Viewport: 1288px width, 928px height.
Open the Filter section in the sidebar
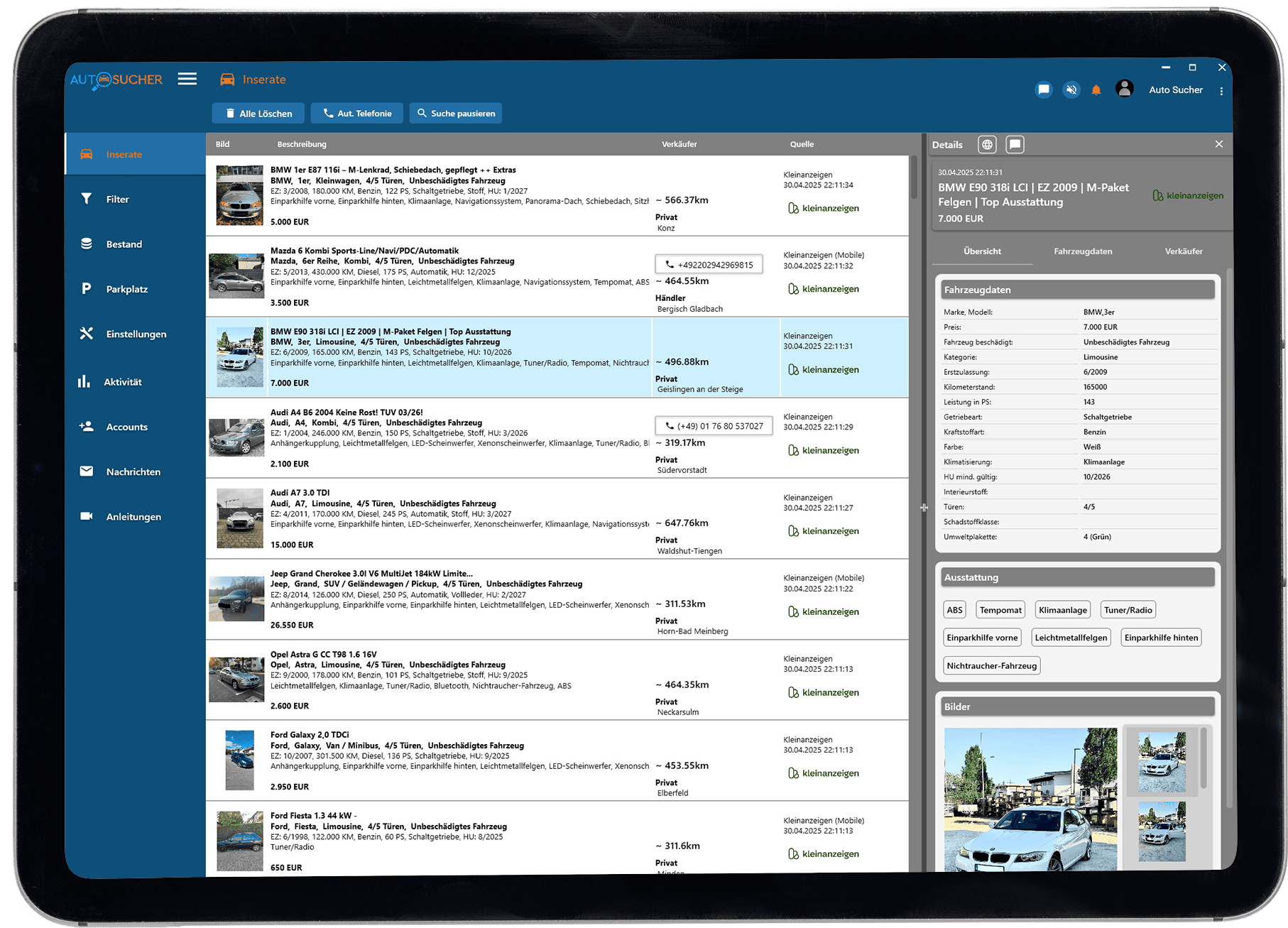point(118,200)
